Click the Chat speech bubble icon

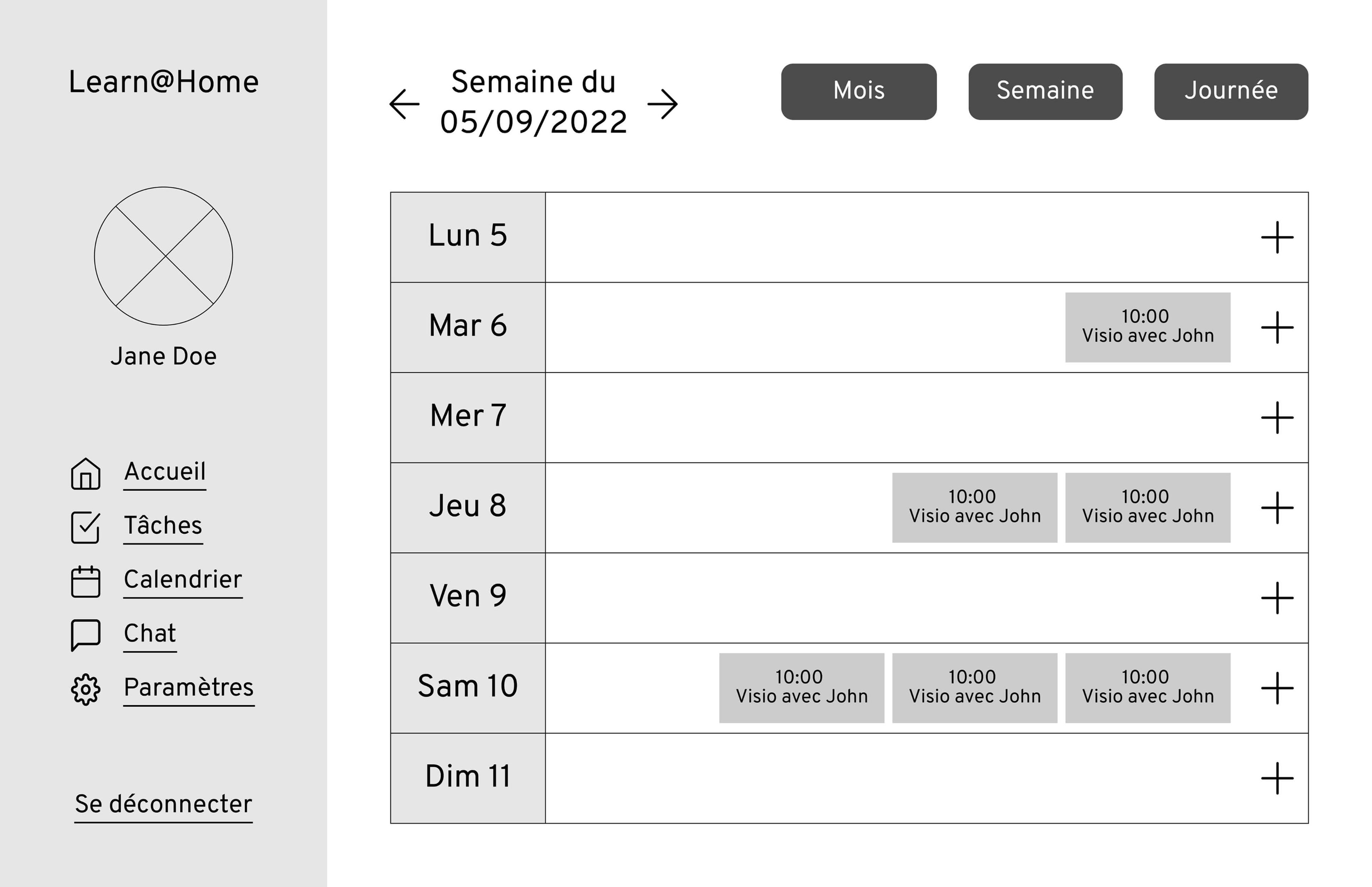pos(85,635)
